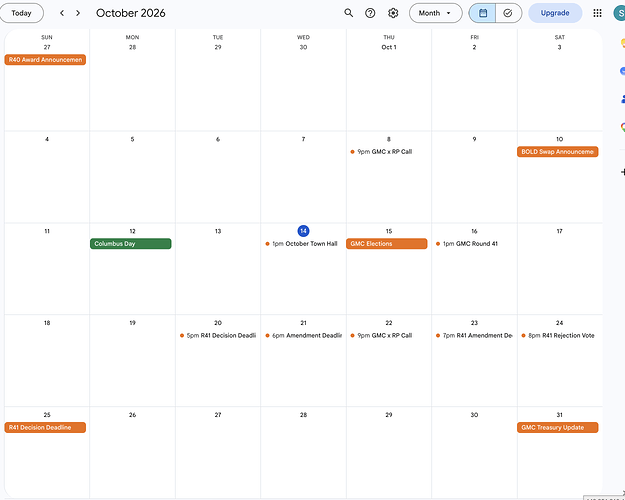Open the 1pm GMC Round 41 event
The height and width of the screenshot is (500, 625).
(467, 244)
